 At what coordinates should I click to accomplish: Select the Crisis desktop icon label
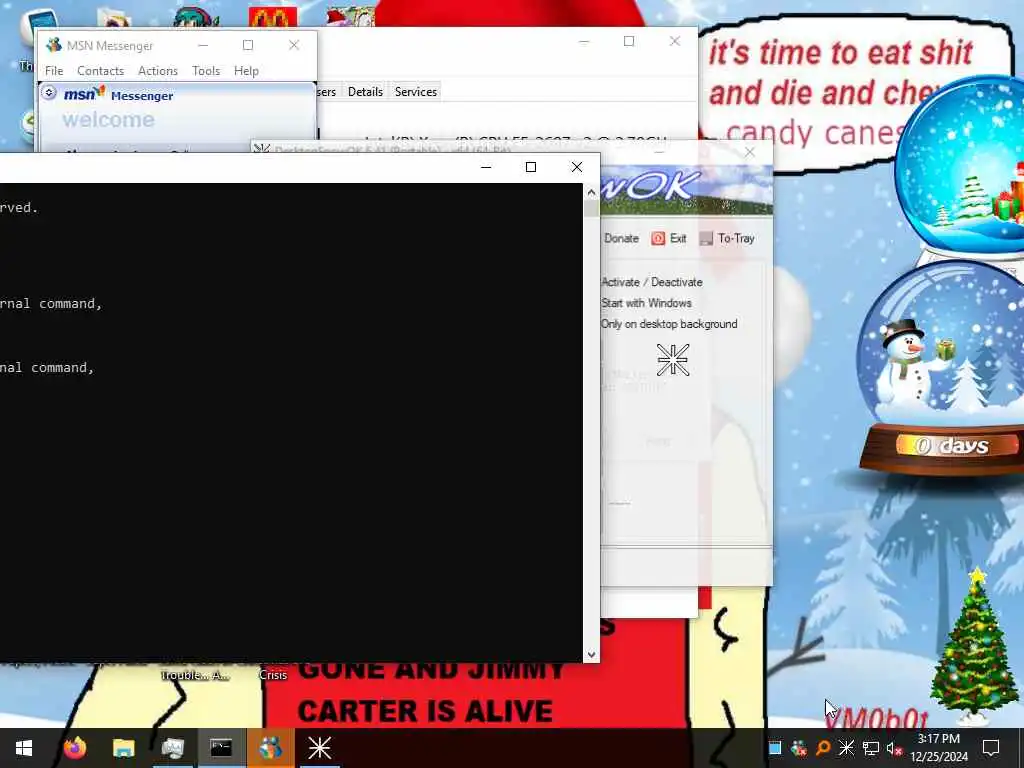click(273, 675)
